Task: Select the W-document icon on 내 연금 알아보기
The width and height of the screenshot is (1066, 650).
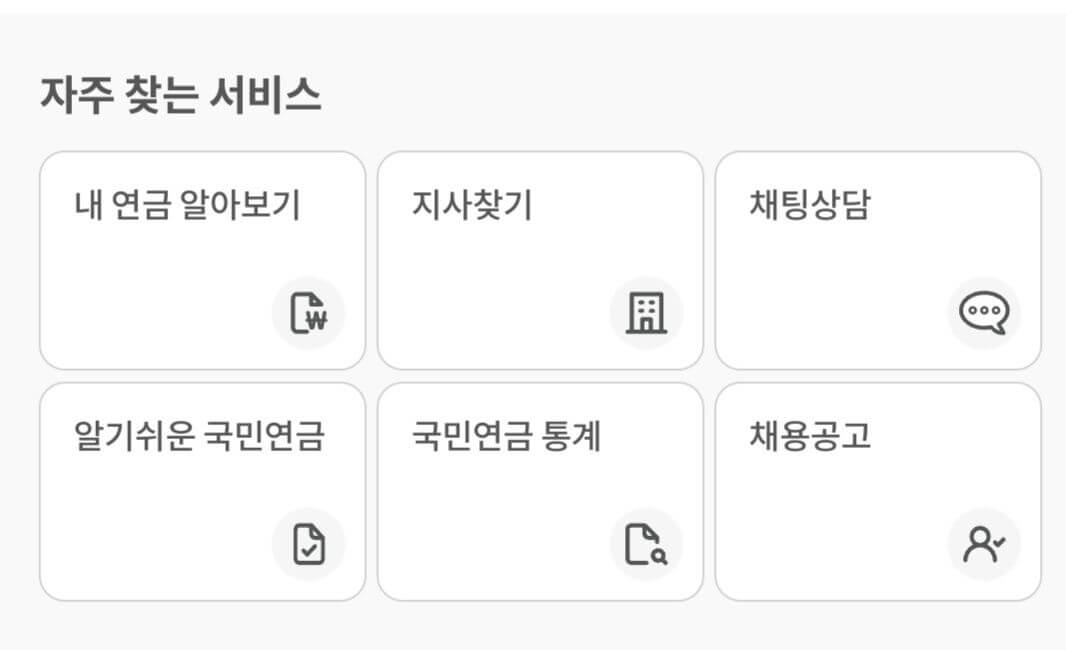Action: point(308,312)
